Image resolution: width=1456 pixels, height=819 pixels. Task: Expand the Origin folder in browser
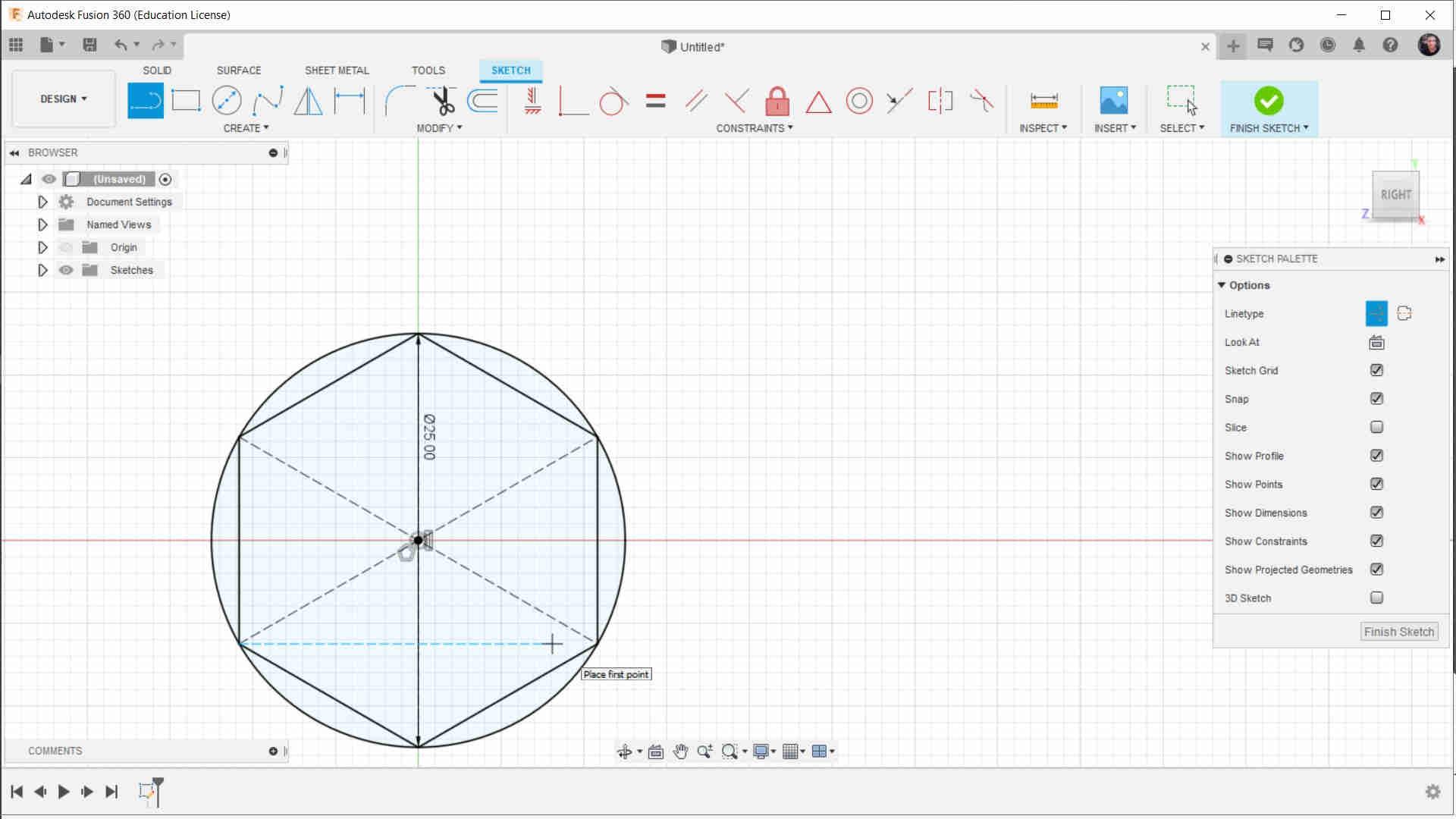click(x=42, y=247)
